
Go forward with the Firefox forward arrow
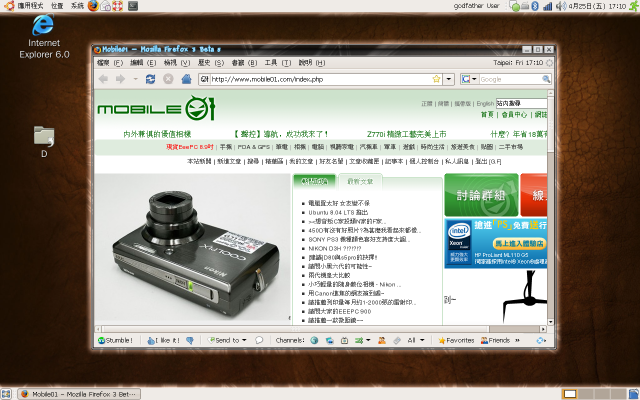click(x=120, y=79)
